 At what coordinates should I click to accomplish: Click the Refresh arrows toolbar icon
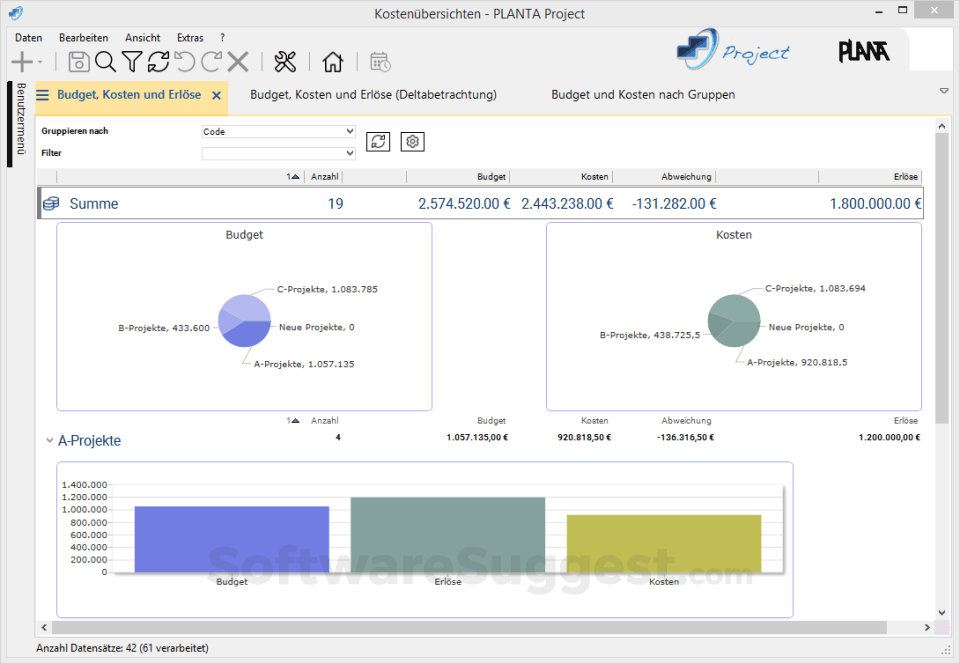tap(158, 62)
